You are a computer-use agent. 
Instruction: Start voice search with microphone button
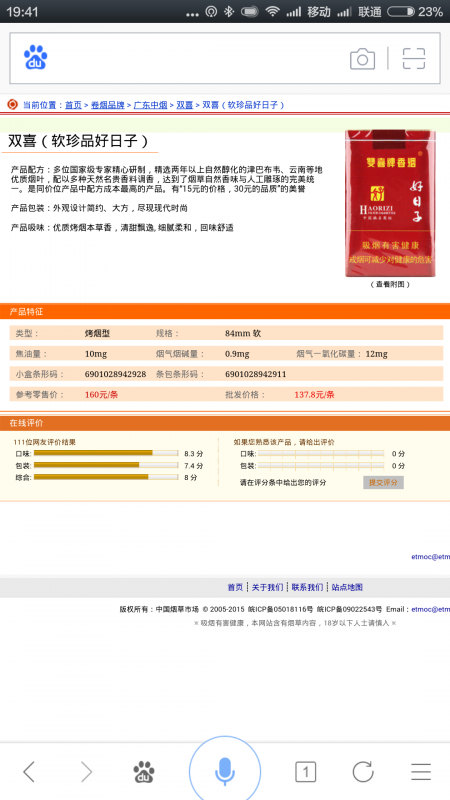click(225, 770)
